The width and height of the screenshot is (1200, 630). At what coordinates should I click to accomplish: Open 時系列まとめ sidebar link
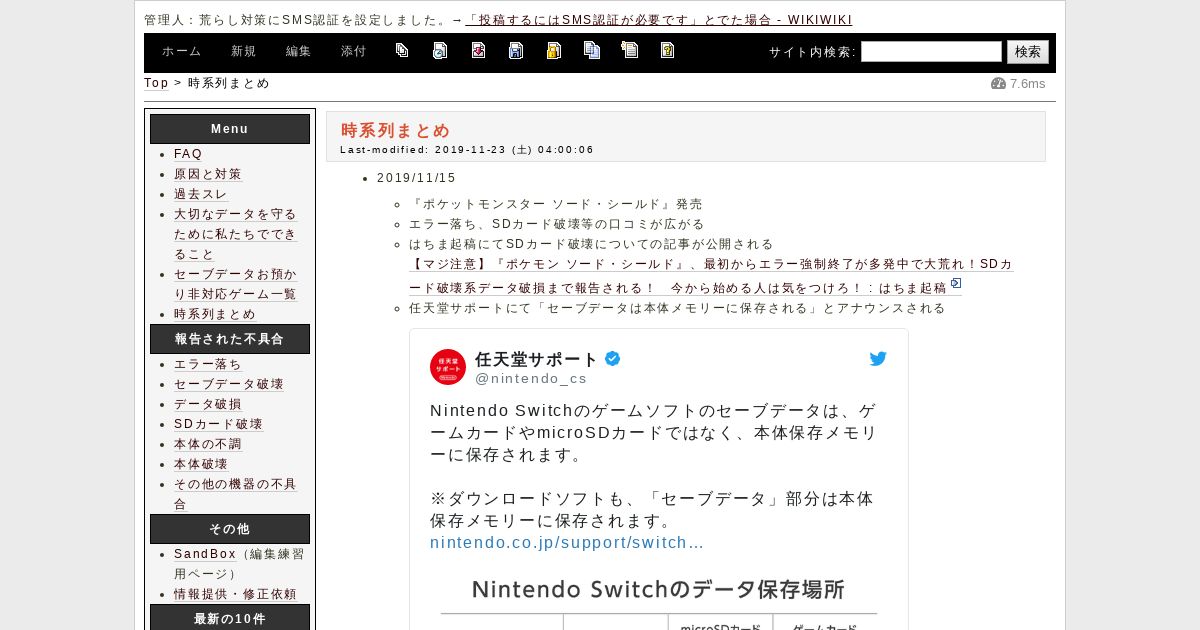pyautogui.click(x=215, y=314)
